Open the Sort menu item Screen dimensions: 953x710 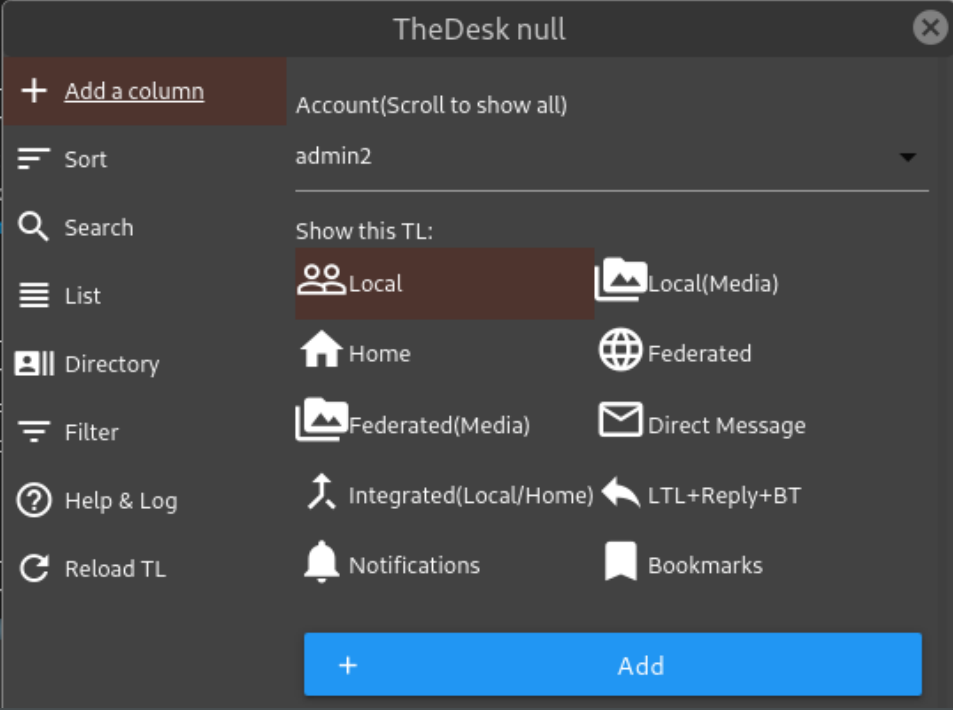pos(85,160)
